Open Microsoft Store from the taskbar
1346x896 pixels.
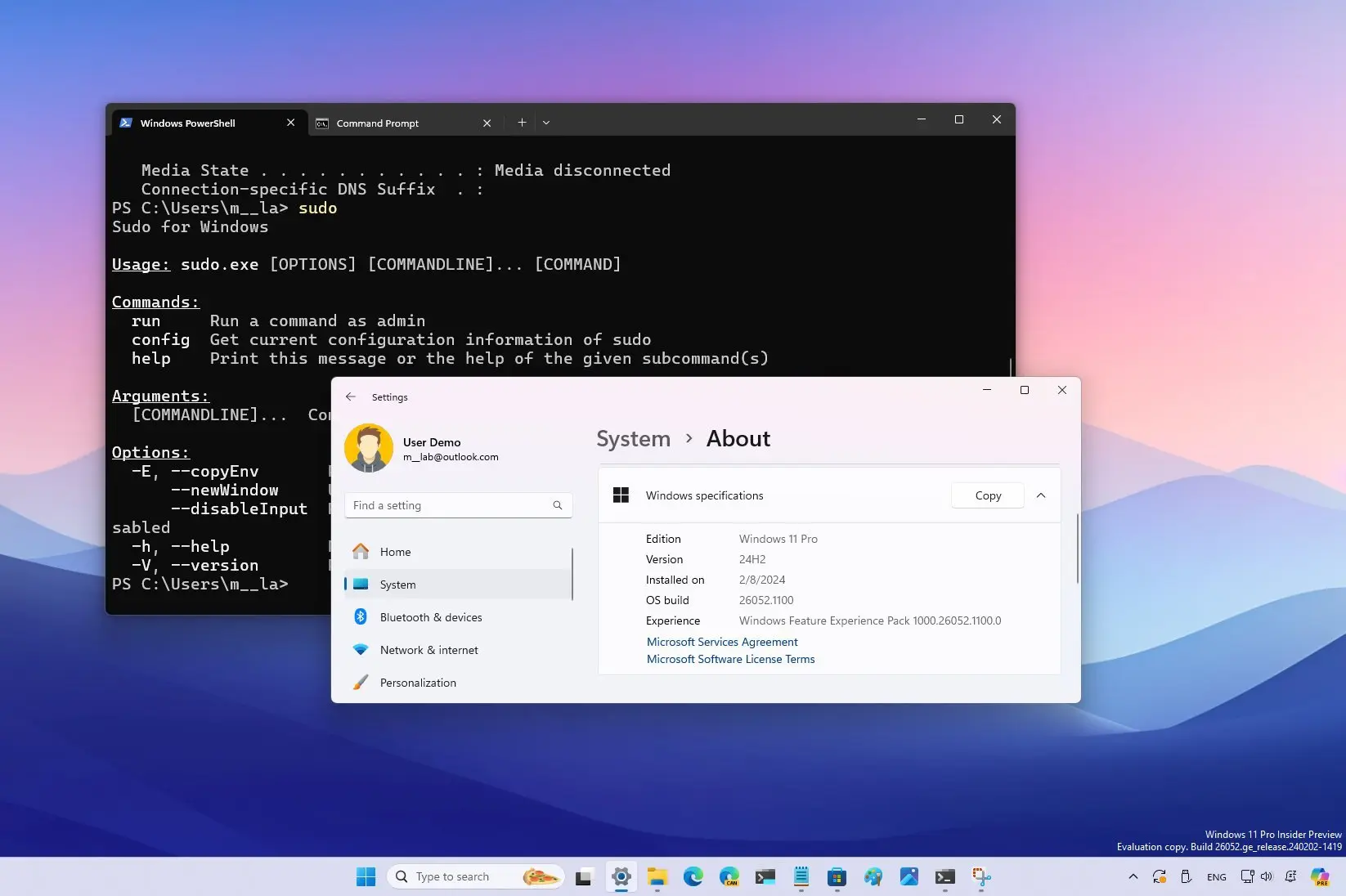(837, 876)
